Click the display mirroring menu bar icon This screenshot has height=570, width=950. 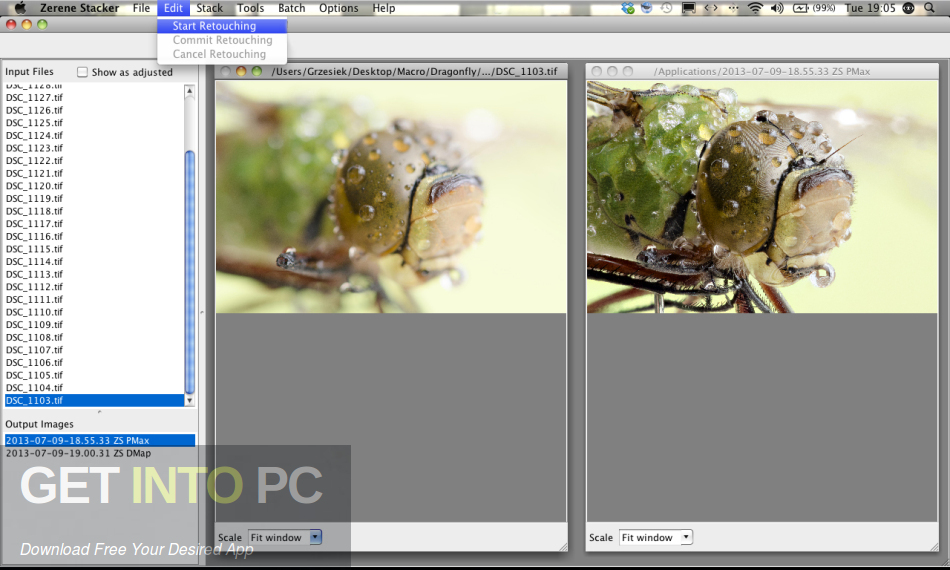pos(688,8)
